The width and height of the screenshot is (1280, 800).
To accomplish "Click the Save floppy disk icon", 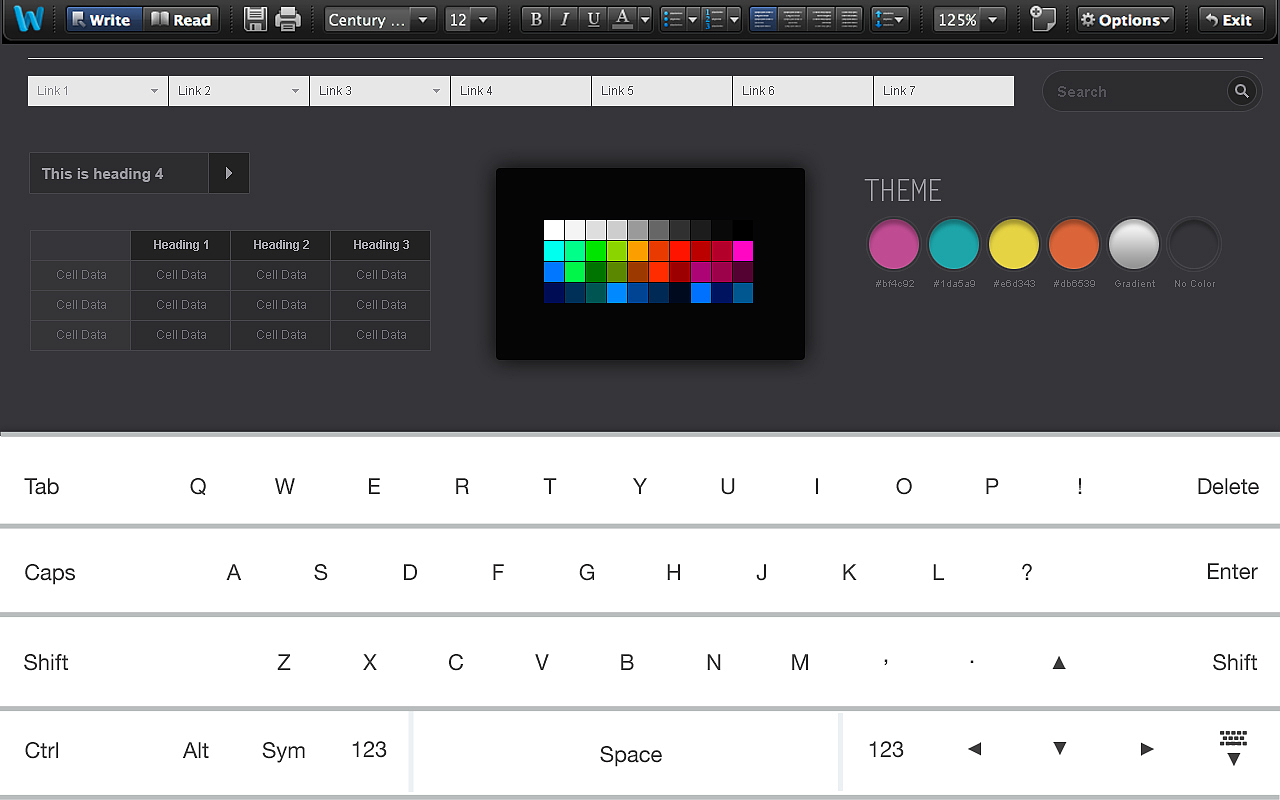I will click(255, 19).
